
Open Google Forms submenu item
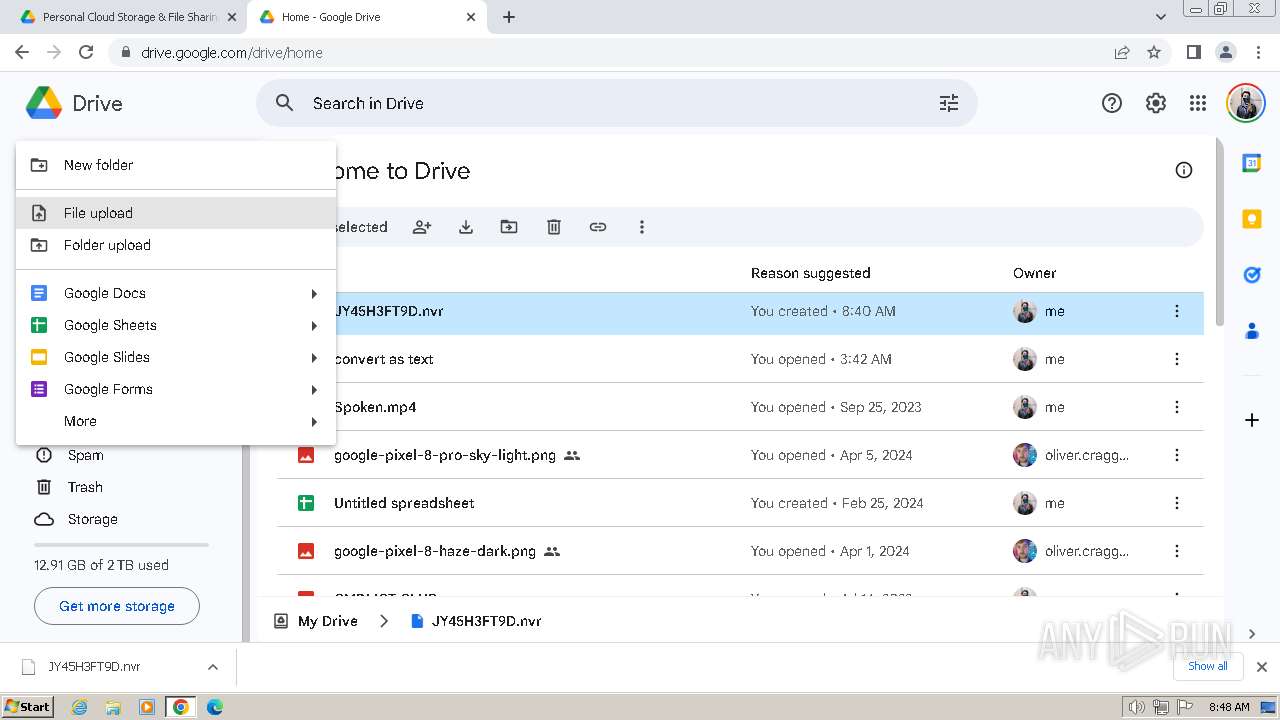click(x=176, y=389)
